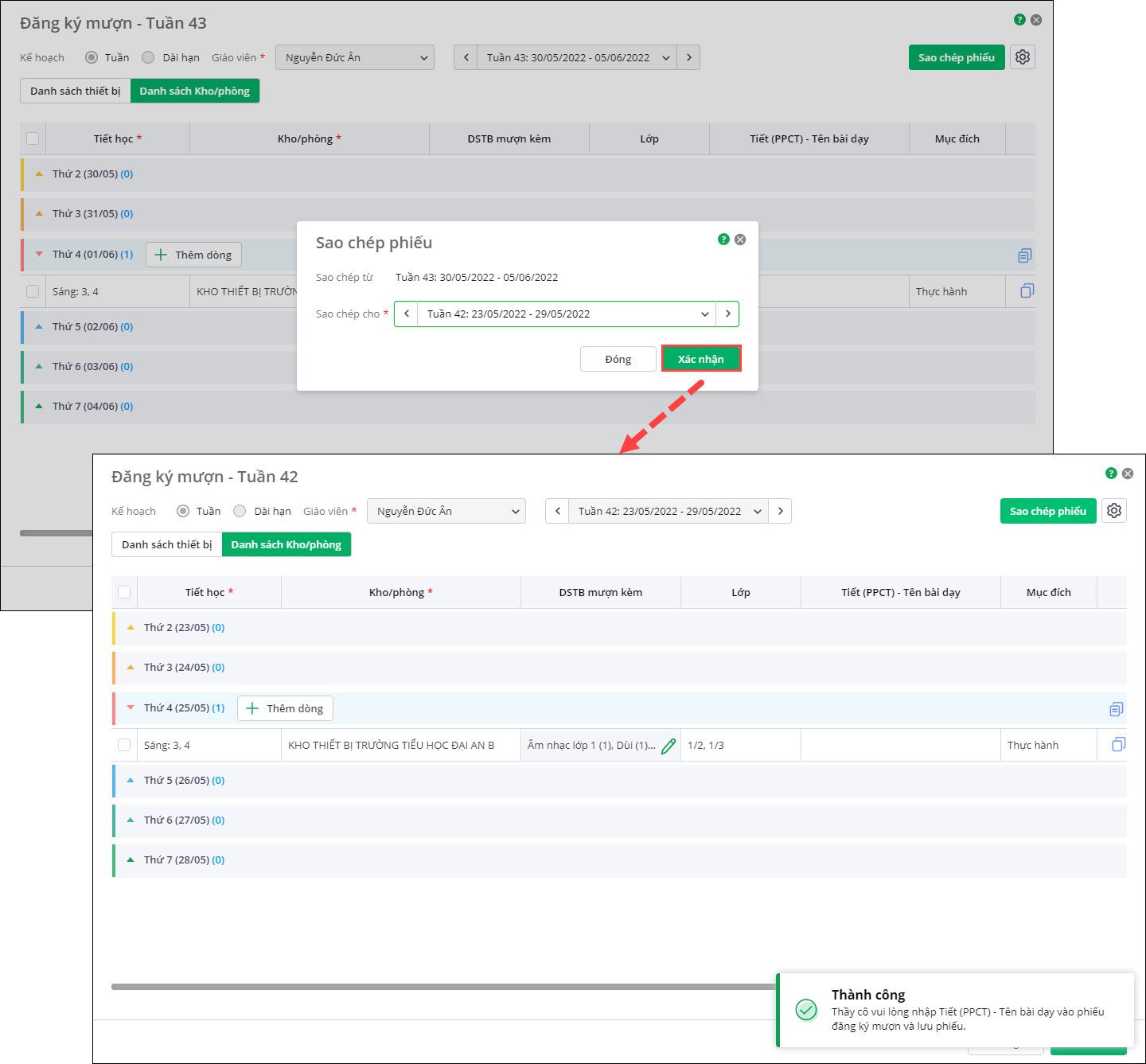The height and width of the screenshot is (1064, 1146).
Task: Copy Thứ 4 (25/05) day rows icon
Action: (1117, 709)
